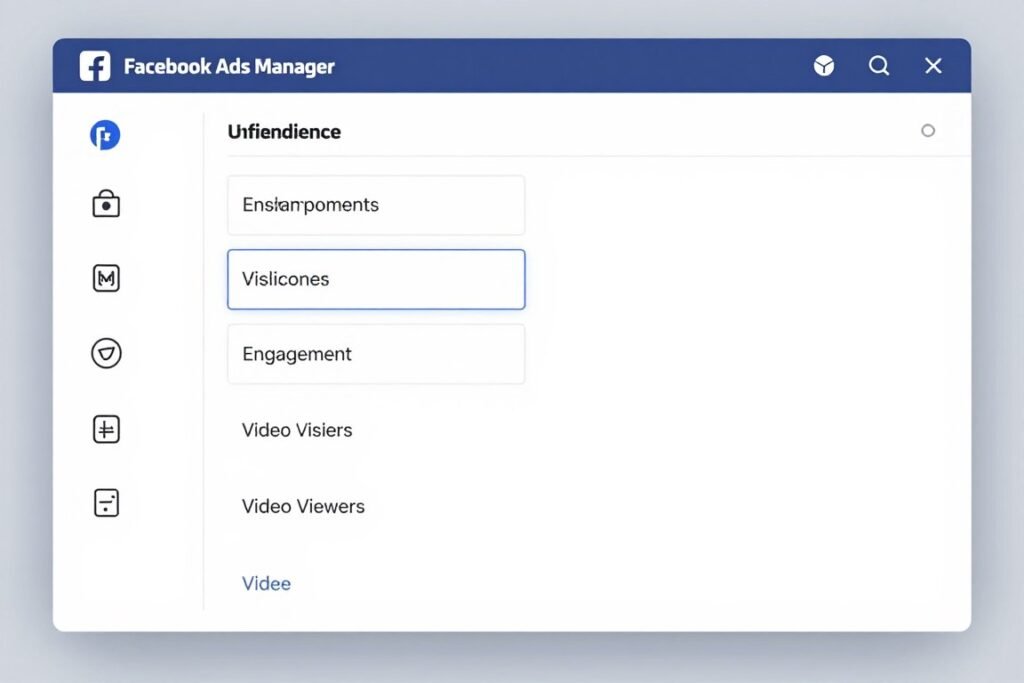Open the Engagement selection box
Viewport: 1024px width, 683px height.
coord(376,354)
